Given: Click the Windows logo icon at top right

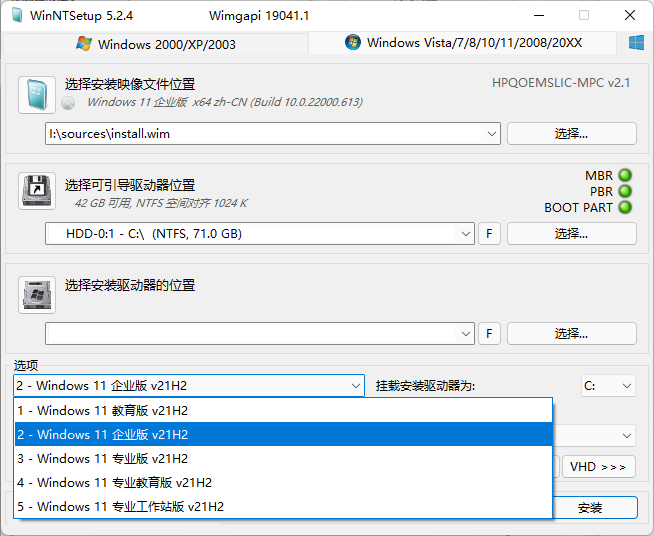Looking at the screenshot, I should (636, 43).
